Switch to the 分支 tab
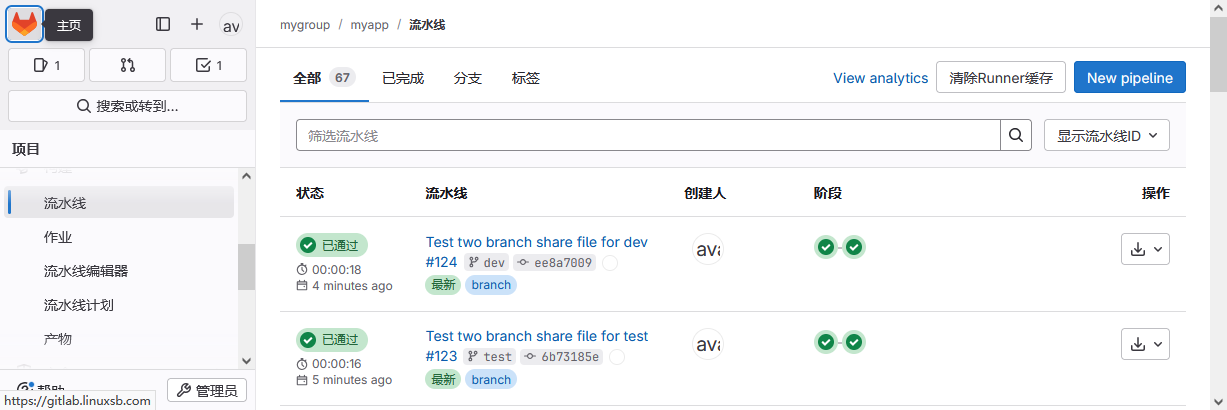The width and height of the screenshot is (1227, 410). pyautogui.click(x=468, y=78)
